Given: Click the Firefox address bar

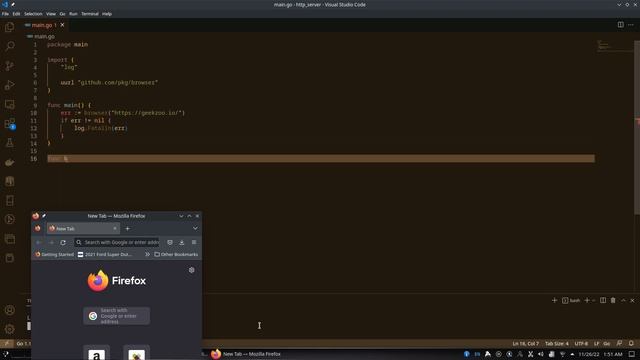Looking at the screenshot, I should click(x=118, y=242).
